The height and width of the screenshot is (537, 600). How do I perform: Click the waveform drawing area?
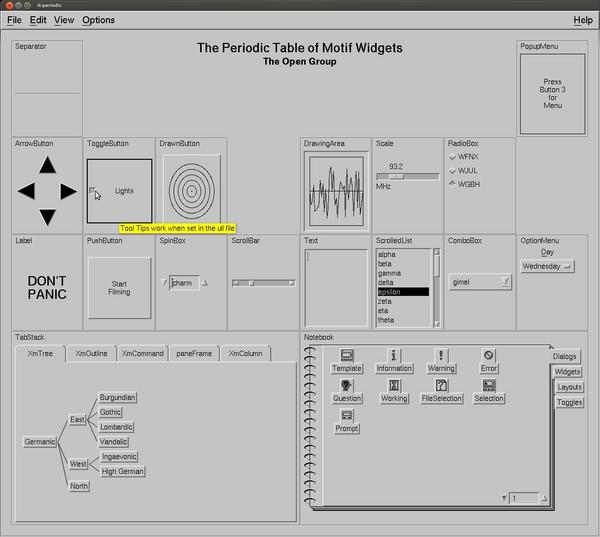pos(336,191)
